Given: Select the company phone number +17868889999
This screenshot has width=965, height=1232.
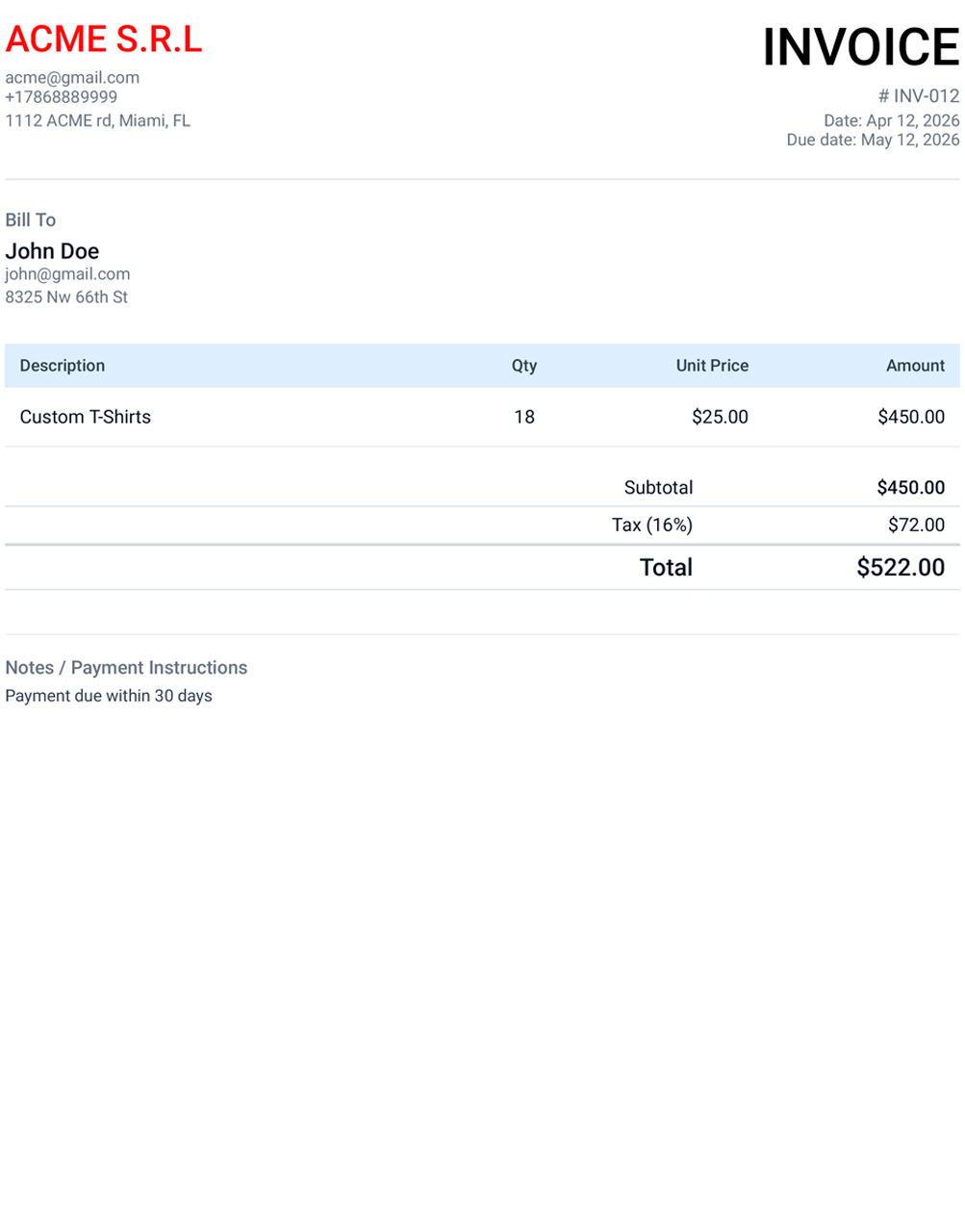Looking at the screenshot, I should (62, 97).
